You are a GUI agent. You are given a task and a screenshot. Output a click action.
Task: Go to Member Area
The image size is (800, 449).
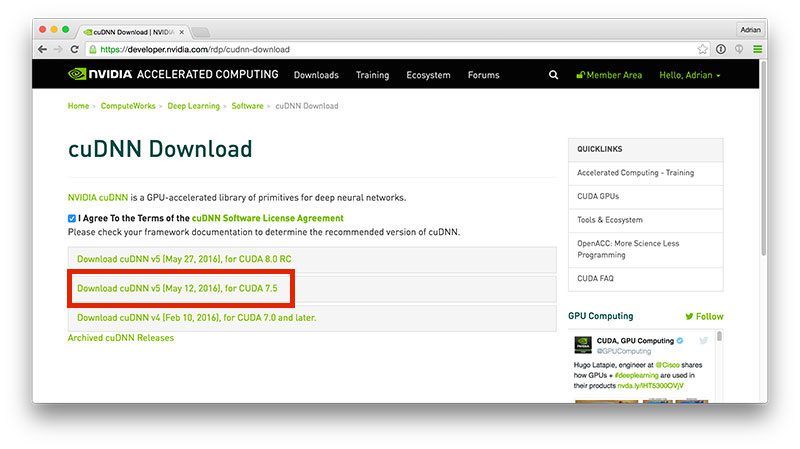pyautogui.click(x=609, y=75)
